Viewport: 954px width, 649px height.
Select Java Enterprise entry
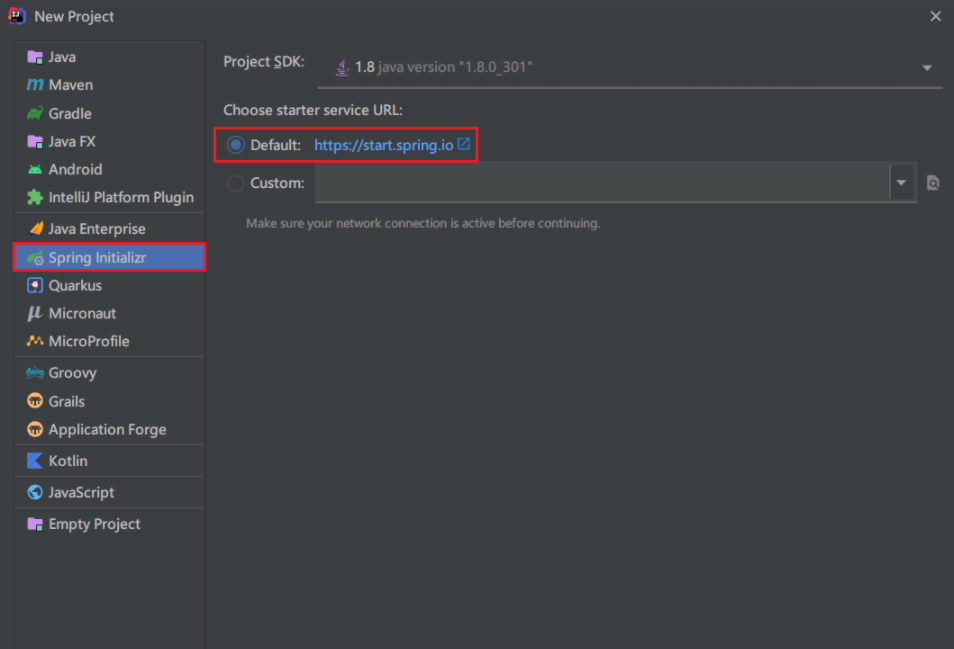tap(110, 229)
